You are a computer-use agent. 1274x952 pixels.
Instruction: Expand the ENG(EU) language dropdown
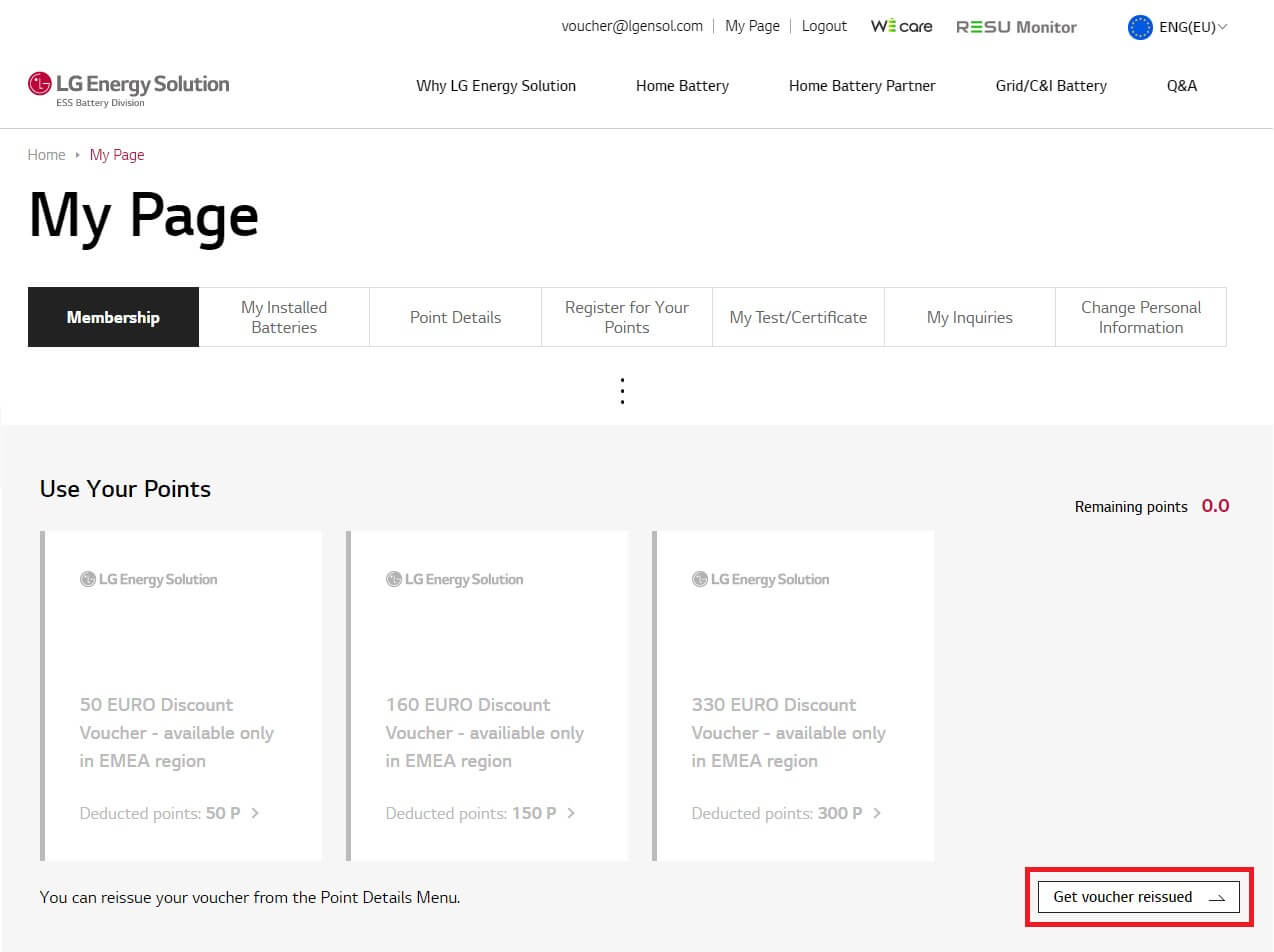click(1193, 28)
